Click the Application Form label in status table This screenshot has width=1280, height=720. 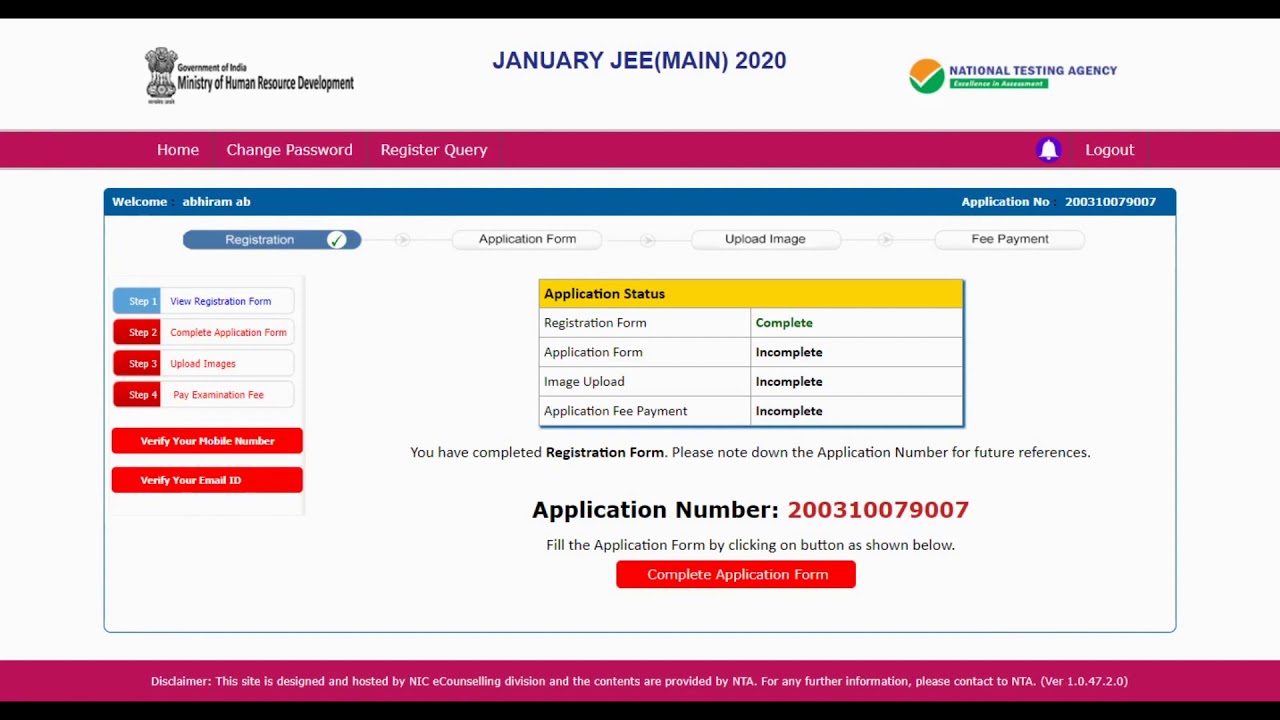[x=593, y=352]
